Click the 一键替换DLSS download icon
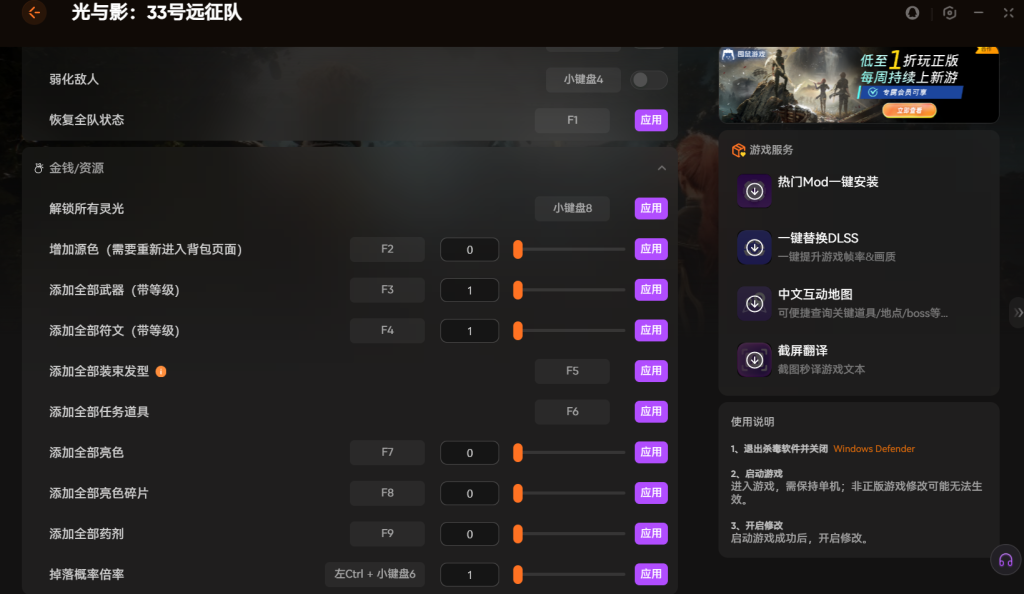 click(x=754, y=247)
